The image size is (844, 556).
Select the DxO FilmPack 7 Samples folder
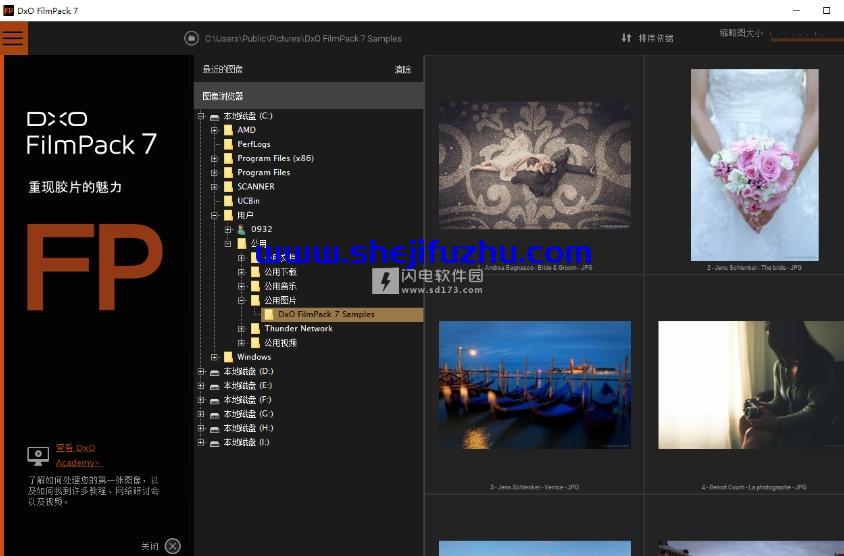326,314
